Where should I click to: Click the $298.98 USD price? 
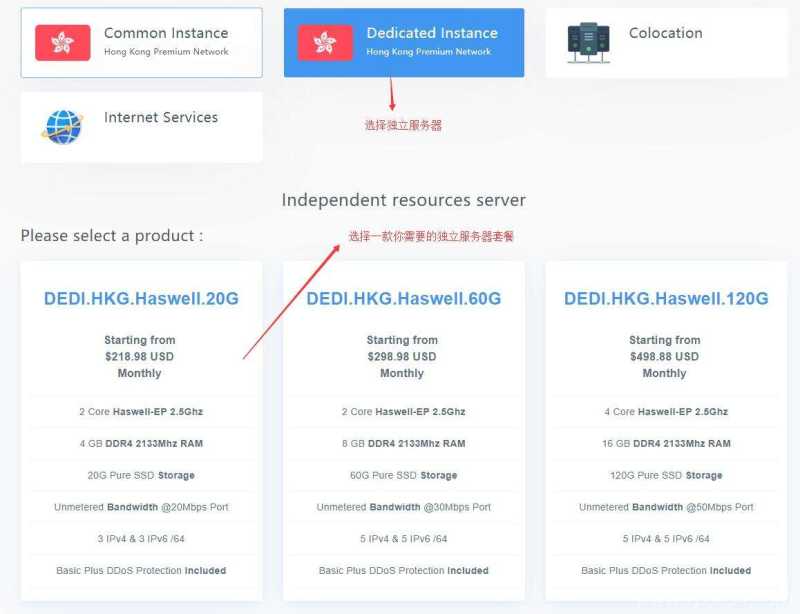(402, 356)
